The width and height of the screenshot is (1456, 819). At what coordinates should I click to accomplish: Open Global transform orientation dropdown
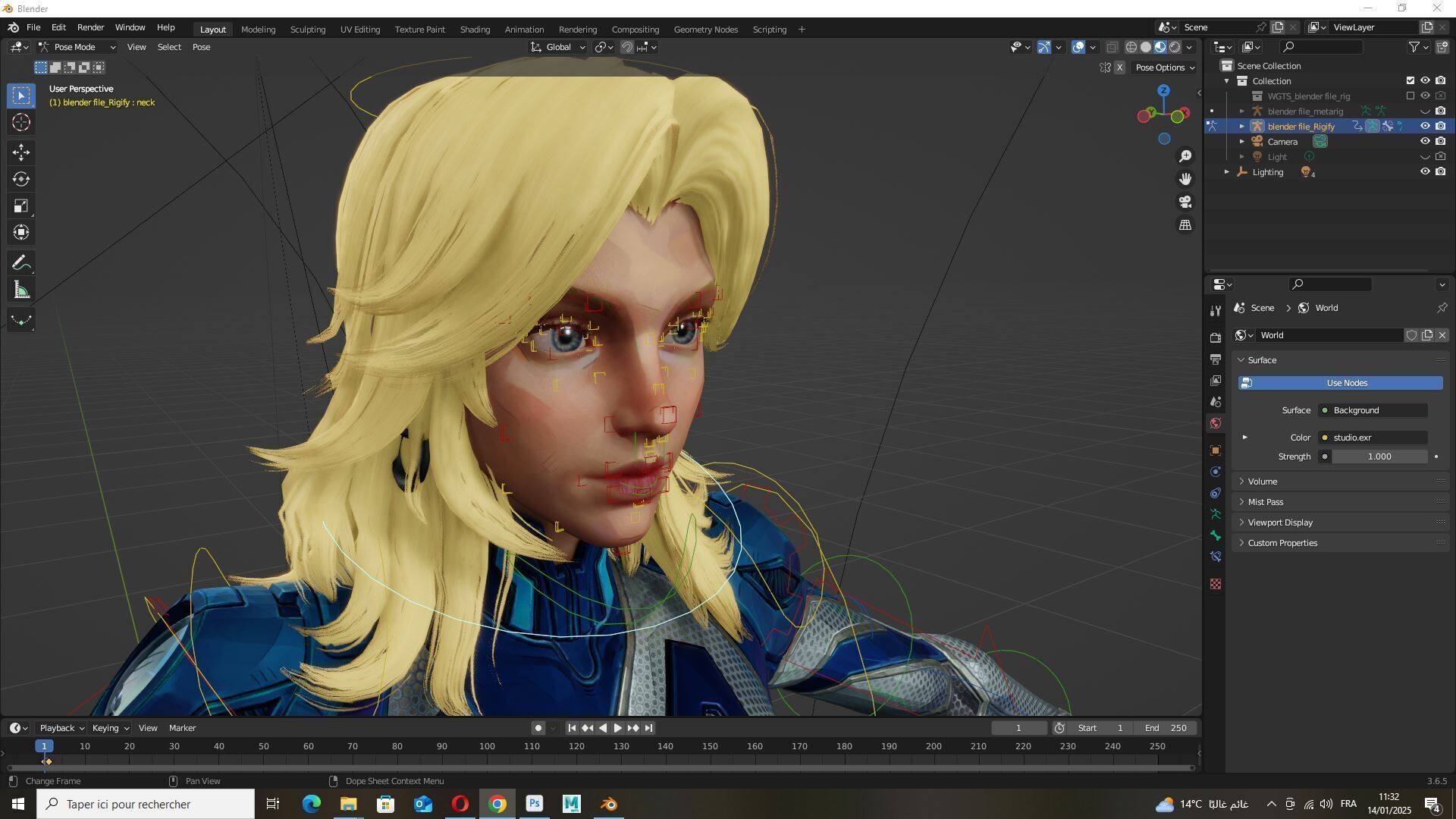[558, 47]
